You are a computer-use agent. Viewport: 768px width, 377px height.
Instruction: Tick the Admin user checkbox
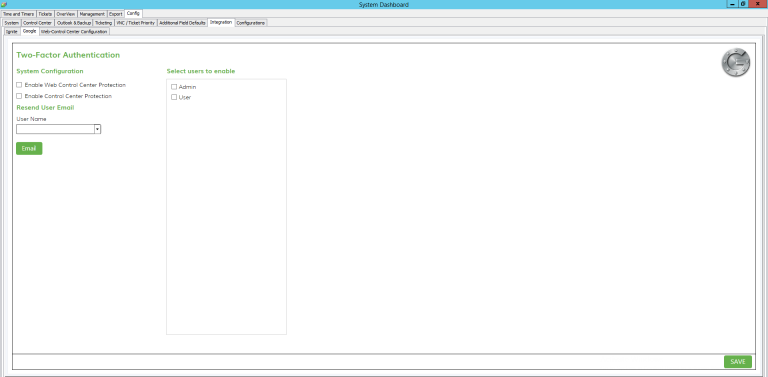pos(174,87)
